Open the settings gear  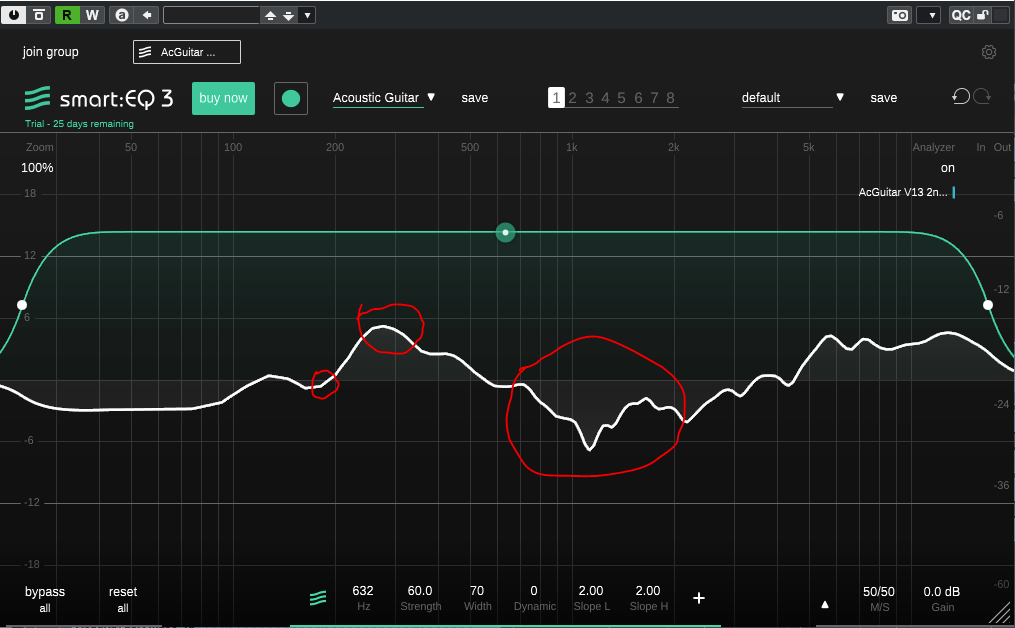(x=988, y=52)
